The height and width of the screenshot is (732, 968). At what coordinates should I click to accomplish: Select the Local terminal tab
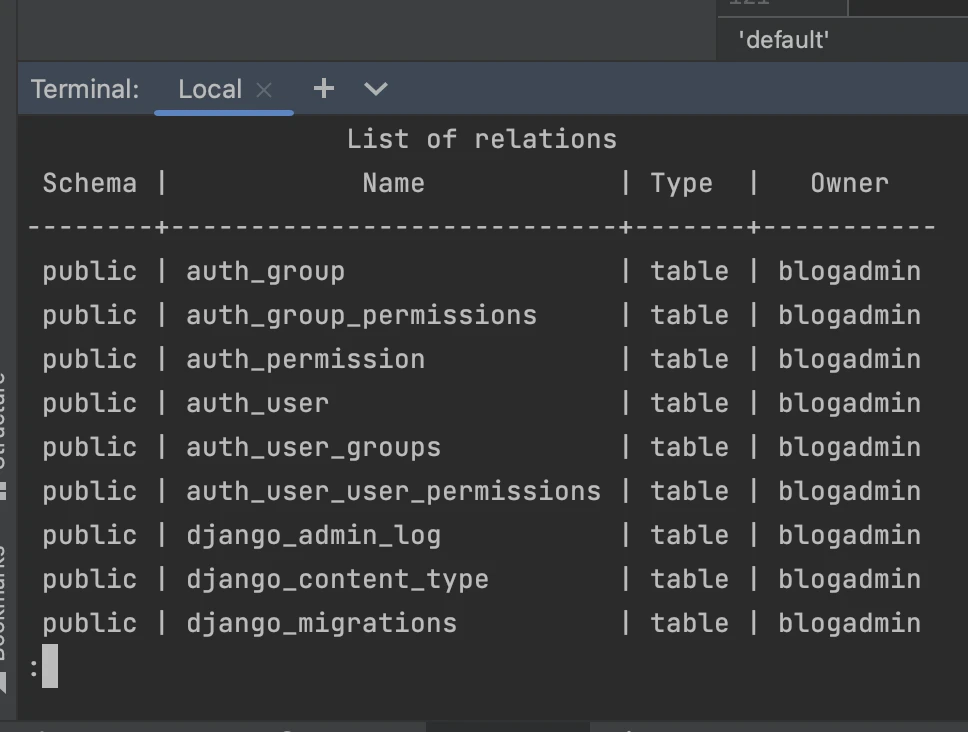(x=210, y=89)
